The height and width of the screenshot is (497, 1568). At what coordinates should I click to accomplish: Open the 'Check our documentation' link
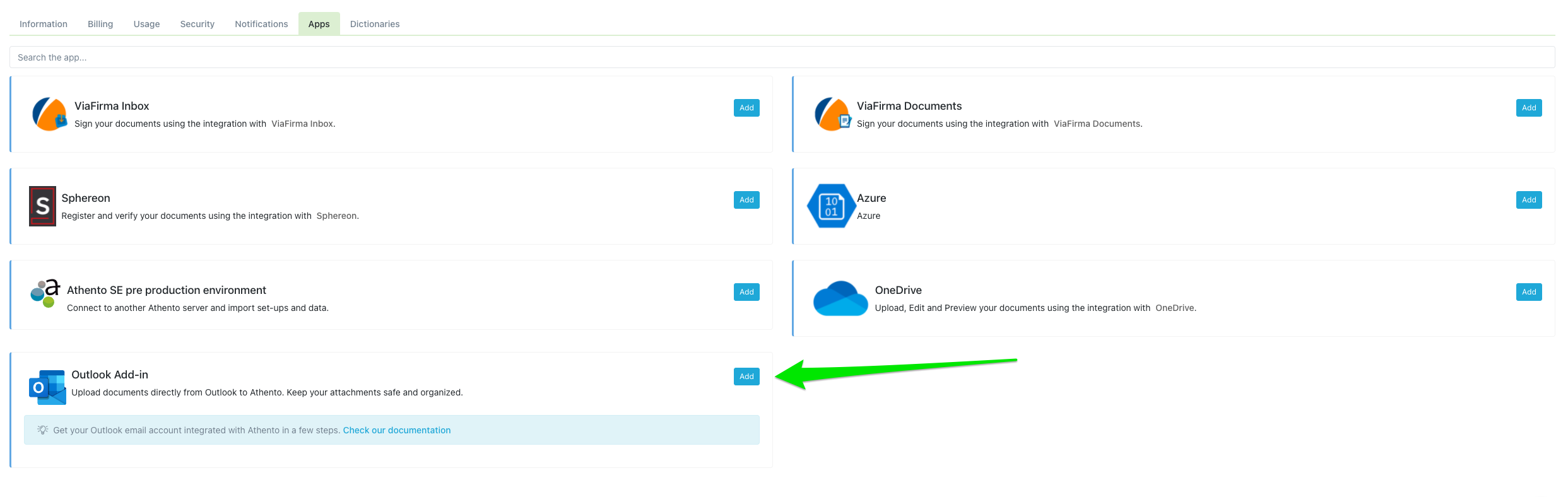point(397,430)
